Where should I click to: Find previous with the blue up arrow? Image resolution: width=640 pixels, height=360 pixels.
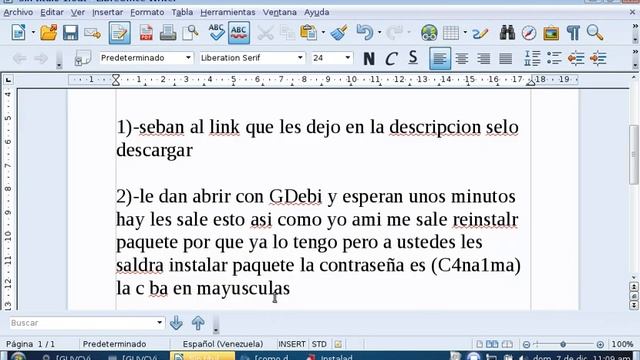point(198,323)
